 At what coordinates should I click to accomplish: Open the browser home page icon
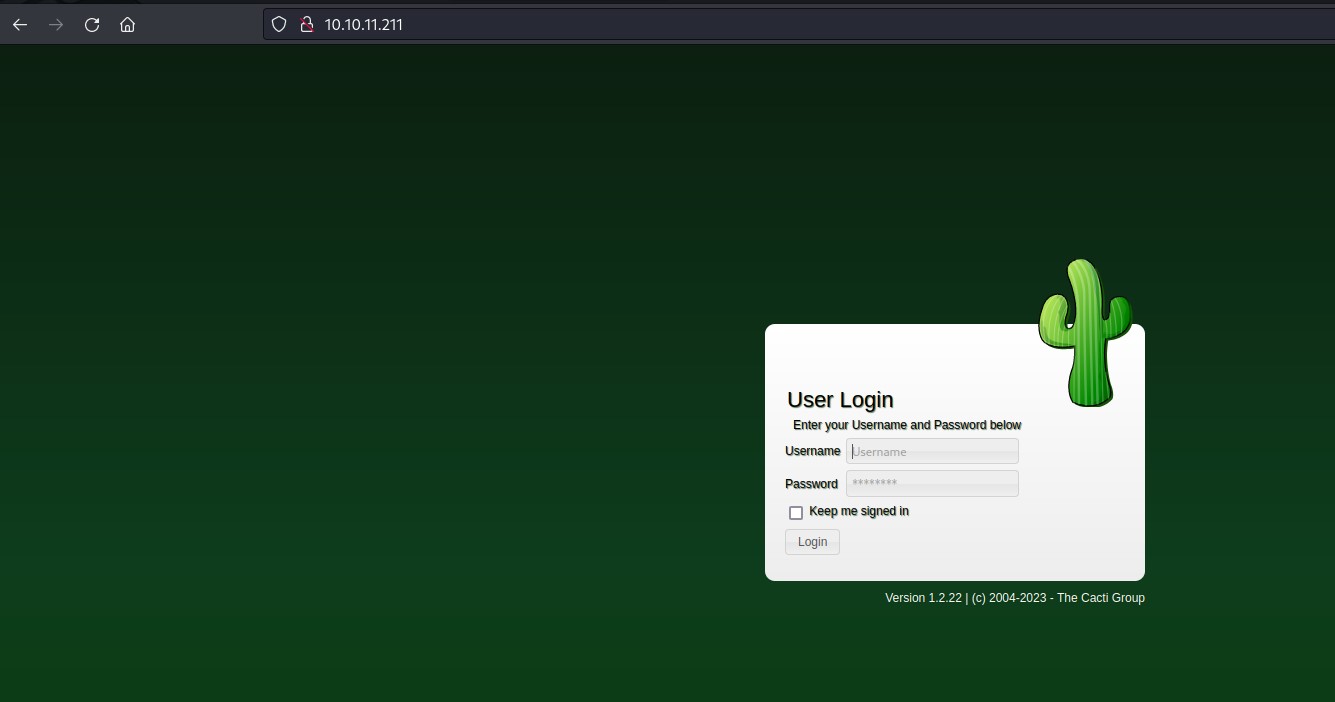point(128,25)
